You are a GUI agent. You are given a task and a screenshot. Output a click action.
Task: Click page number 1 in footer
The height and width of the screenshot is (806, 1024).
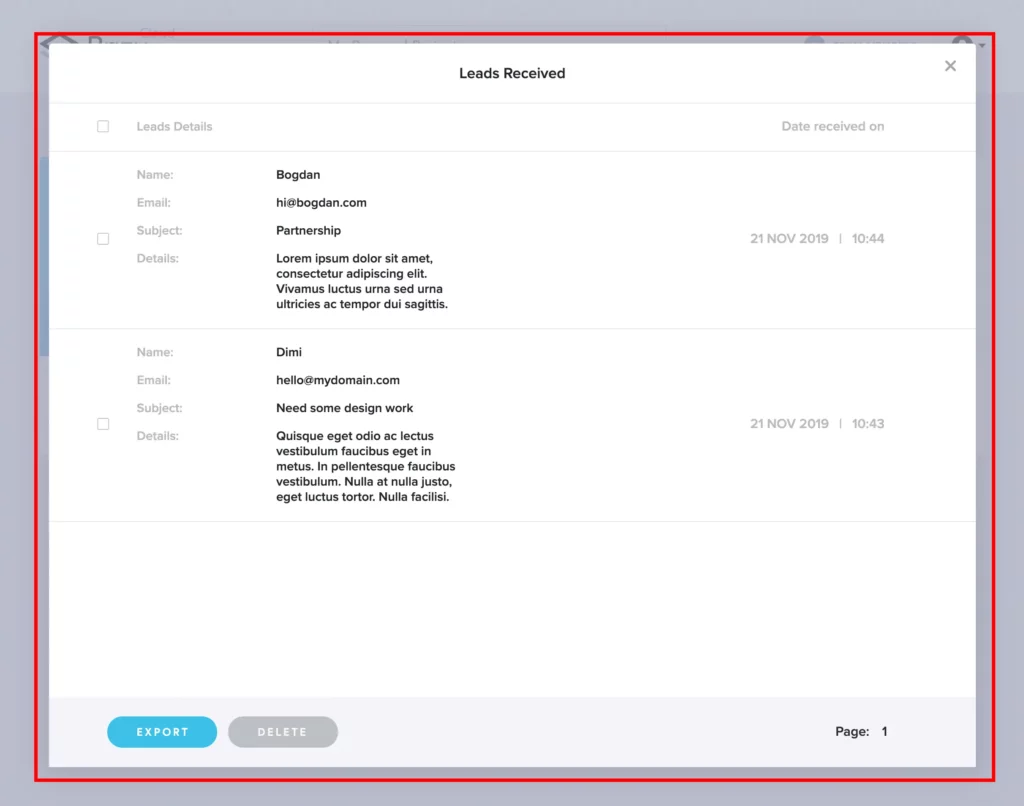[x=884, y=732]
